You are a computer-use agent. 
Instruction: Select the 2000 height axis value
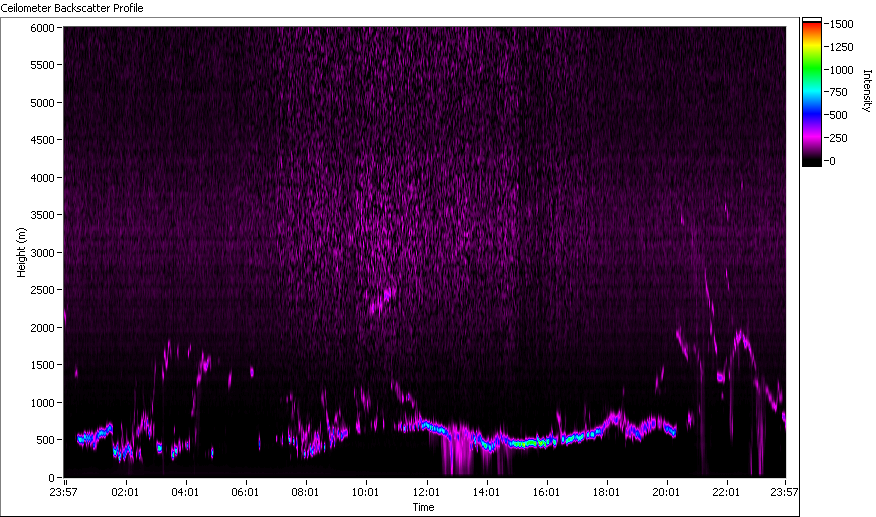42,328
